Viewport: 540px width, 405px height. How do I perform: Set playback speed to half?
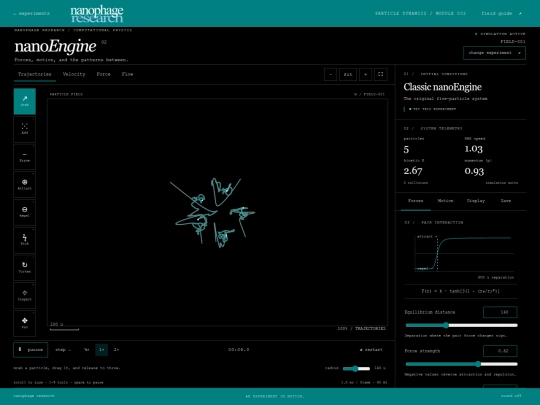[86, 350]
